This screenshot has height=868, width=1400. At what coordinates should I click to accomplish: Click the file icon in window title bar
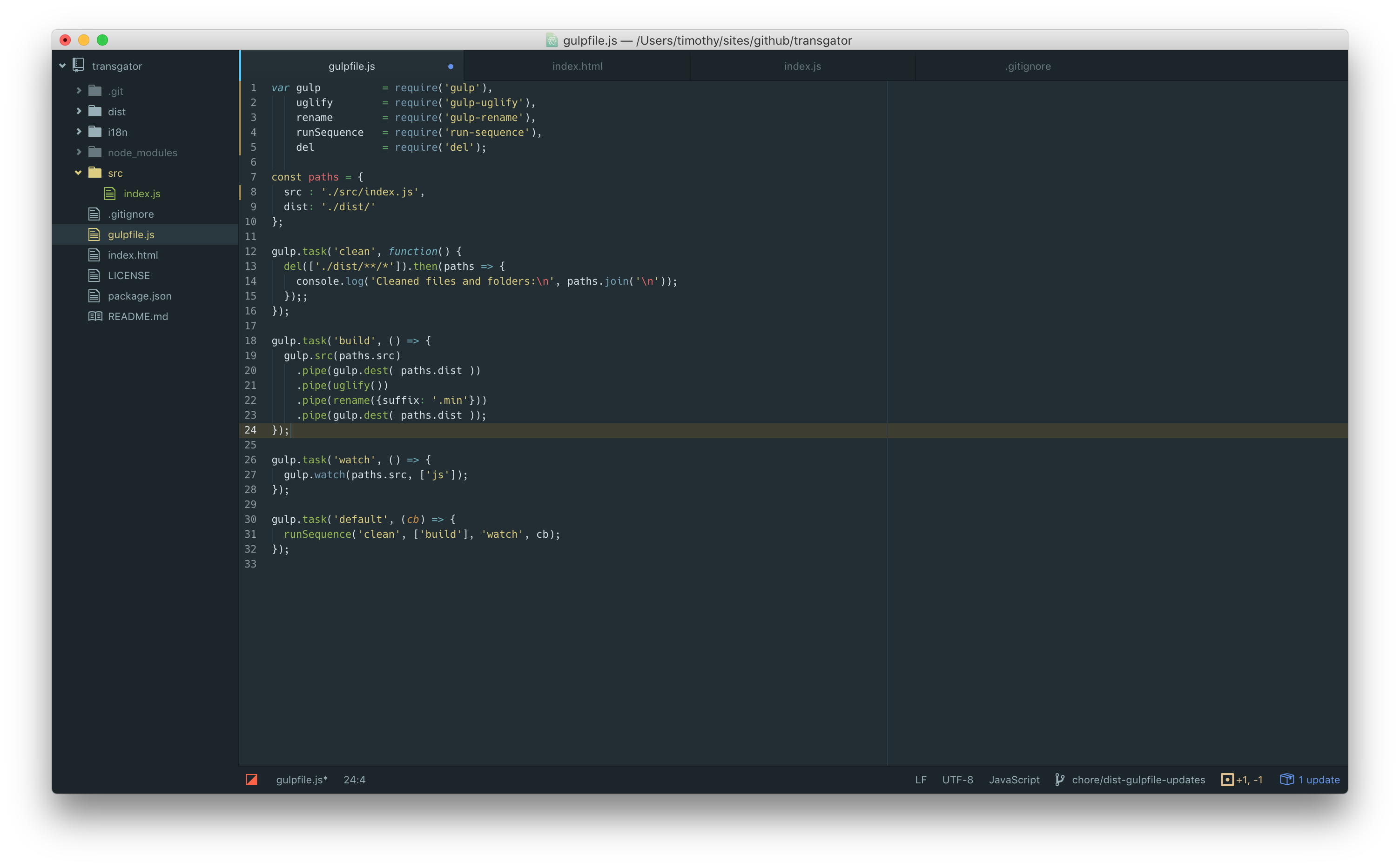pos(552,40)
